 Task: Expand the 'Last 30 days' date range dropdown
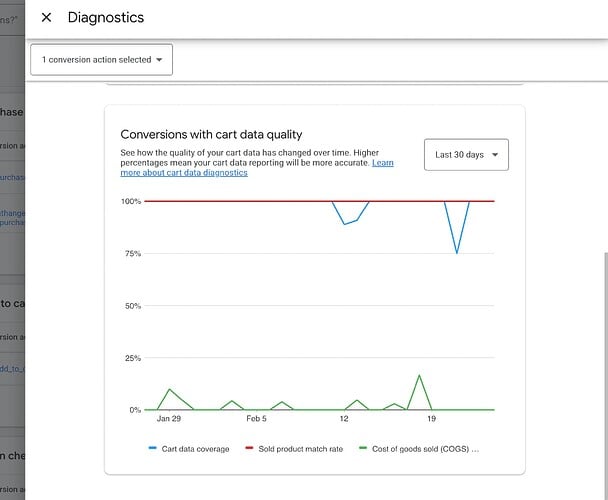[466, 155]
